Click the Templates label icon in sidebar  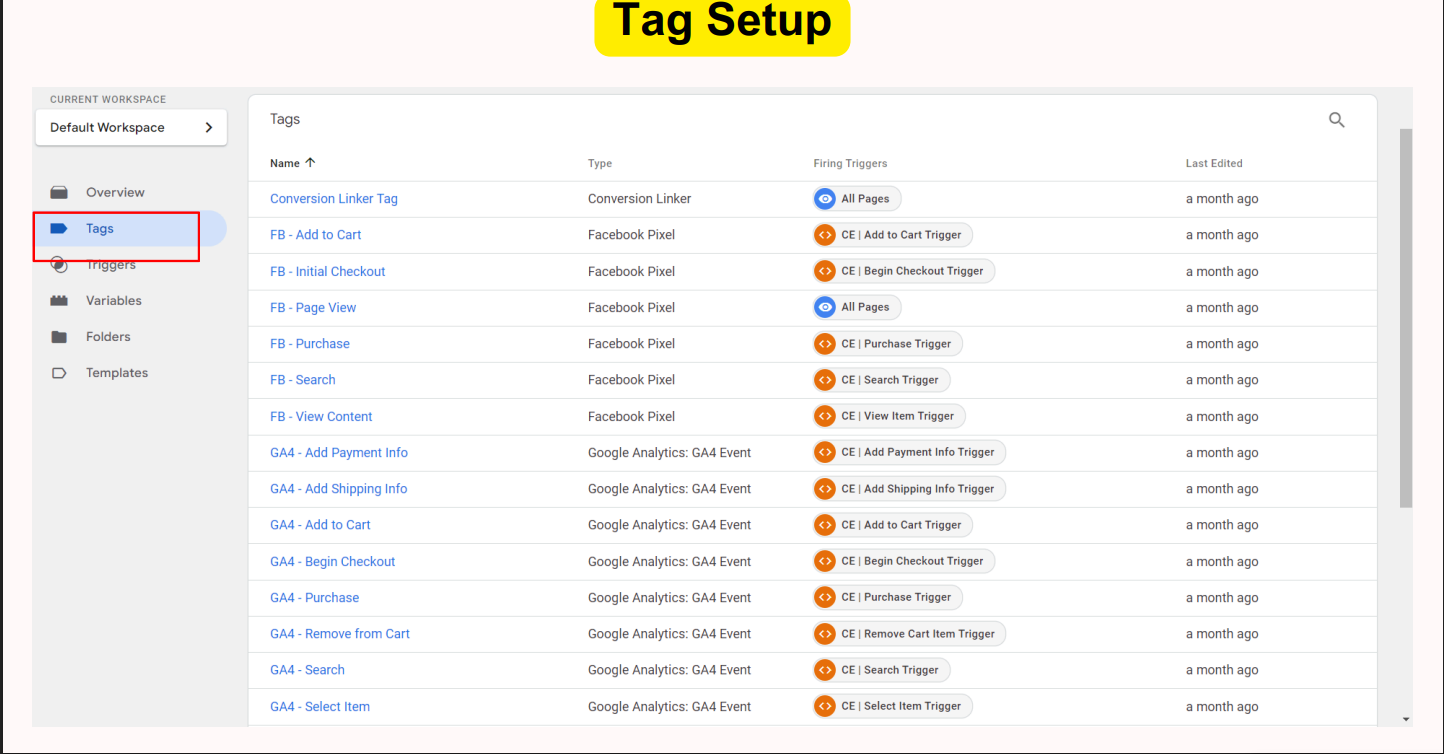59,373
